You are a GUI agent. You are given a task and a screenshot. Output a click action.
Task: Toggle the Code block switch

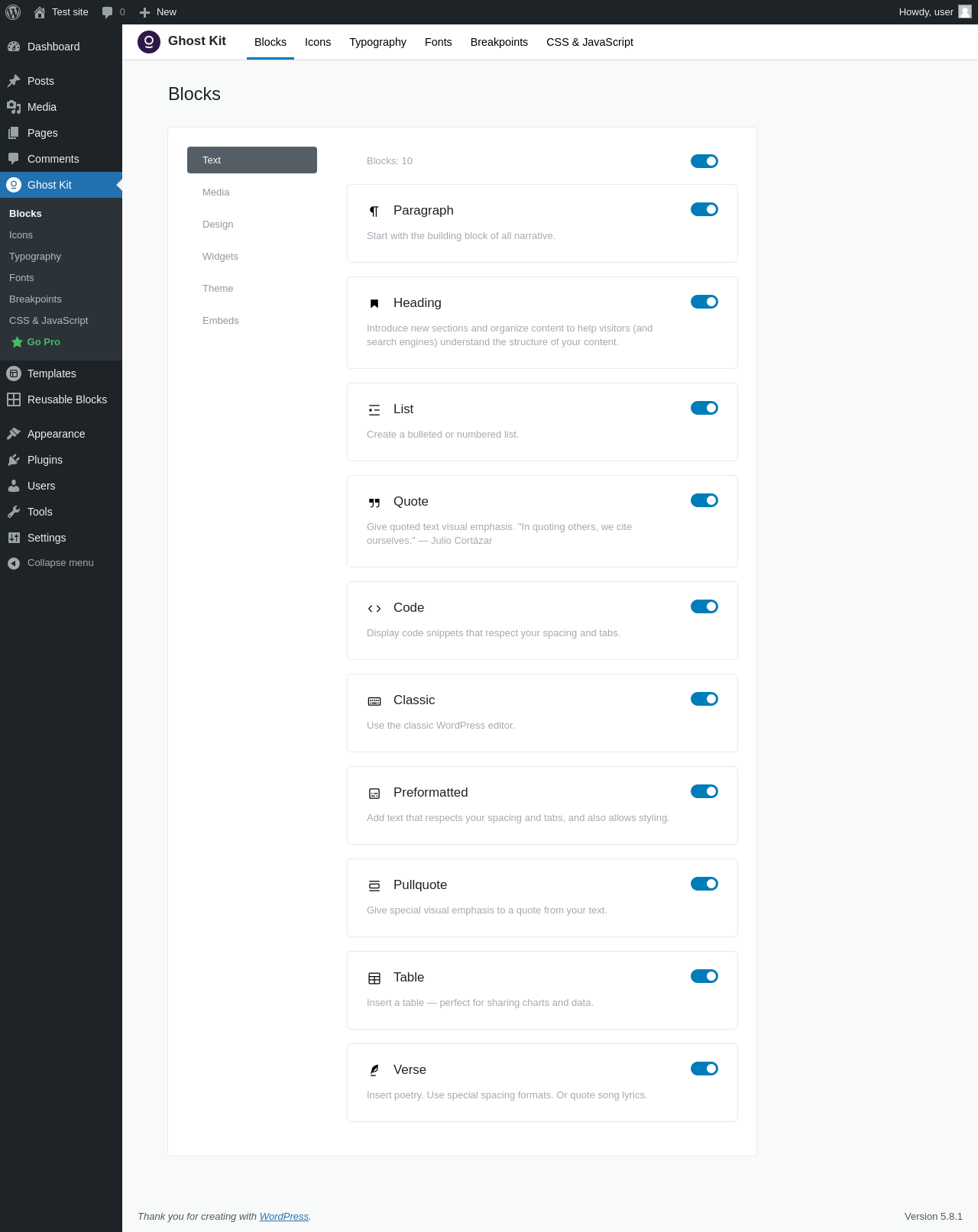[x=704, y=606]
